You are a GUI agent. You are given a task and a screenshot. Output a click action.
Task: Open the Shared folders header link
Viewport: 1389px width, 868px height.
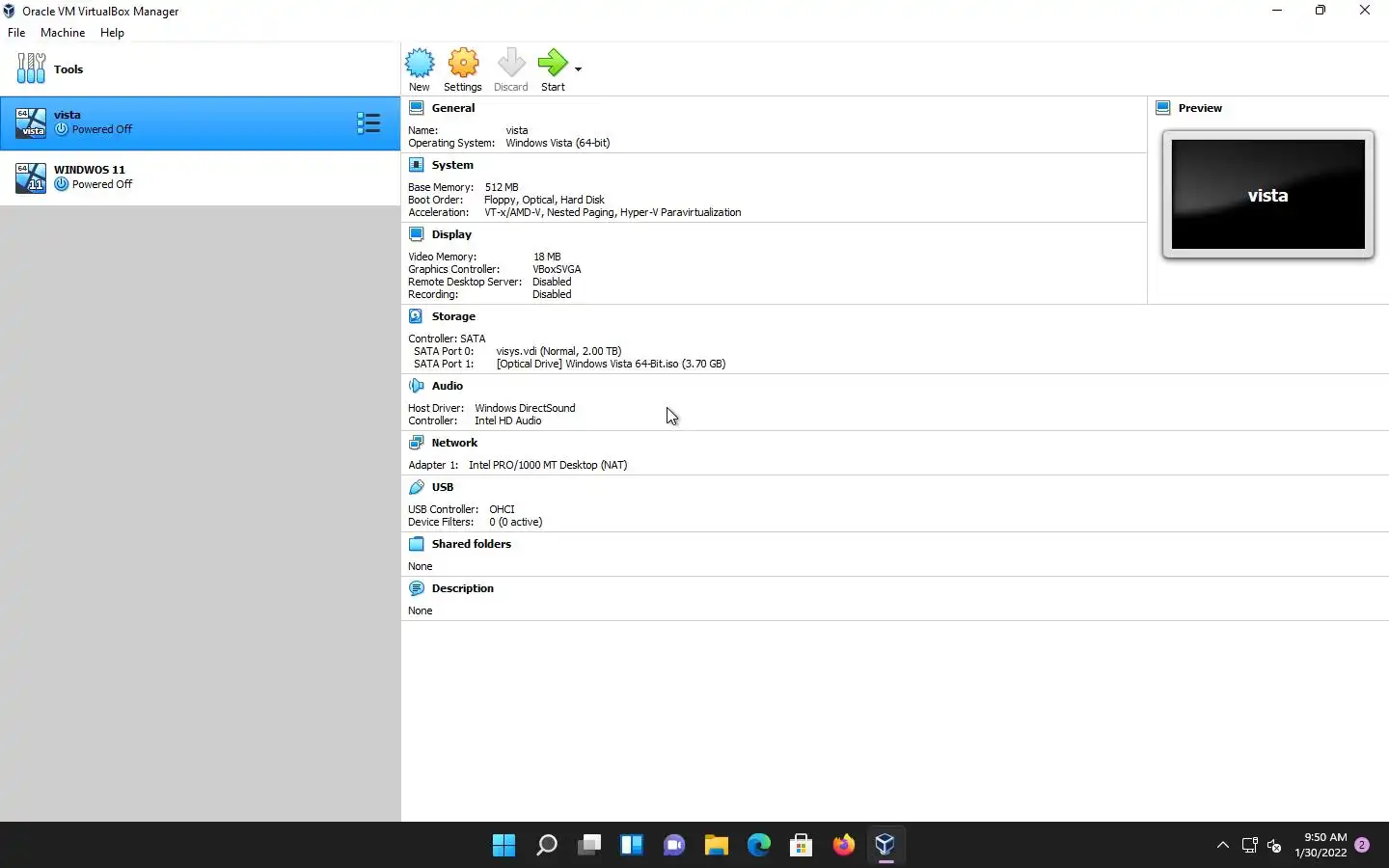click(472, 544)
